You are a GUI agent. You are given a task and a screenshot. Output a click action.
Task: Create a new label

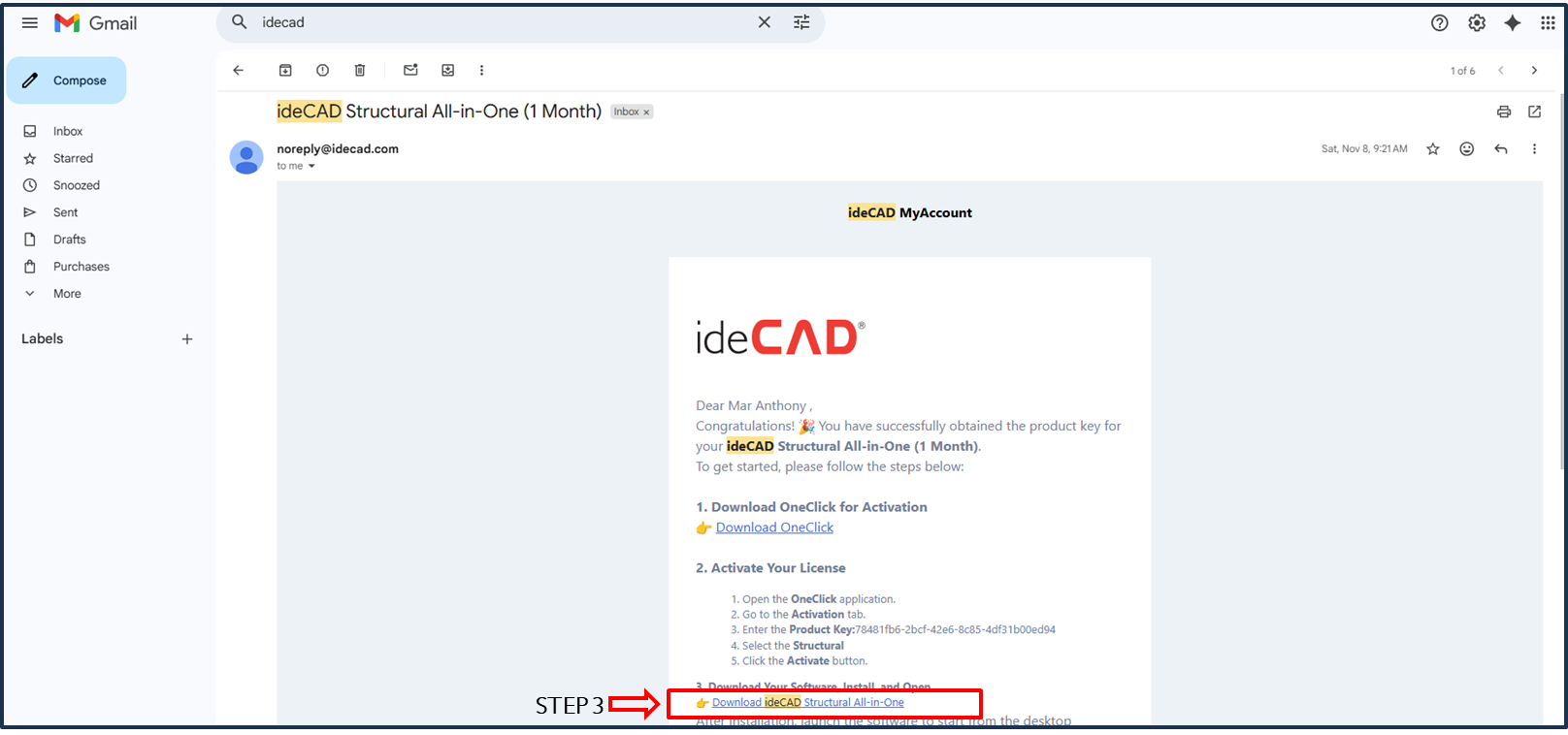coord(187,339)
